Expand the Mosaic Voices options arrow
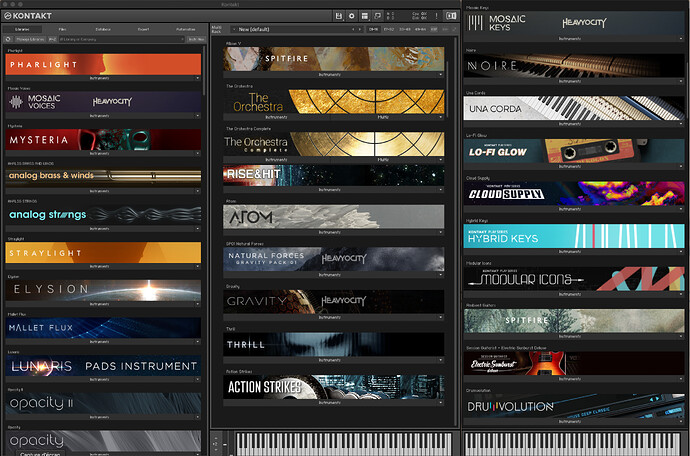The height and width of the screenshot is (456, 690). click(198, 116)
